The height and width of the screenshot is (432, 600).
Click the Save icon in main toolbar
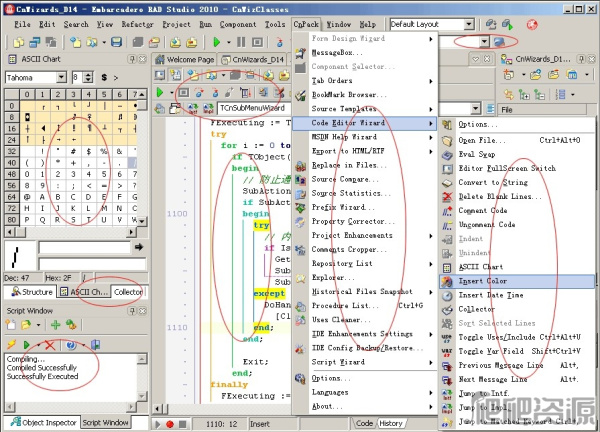click(117, 42)
